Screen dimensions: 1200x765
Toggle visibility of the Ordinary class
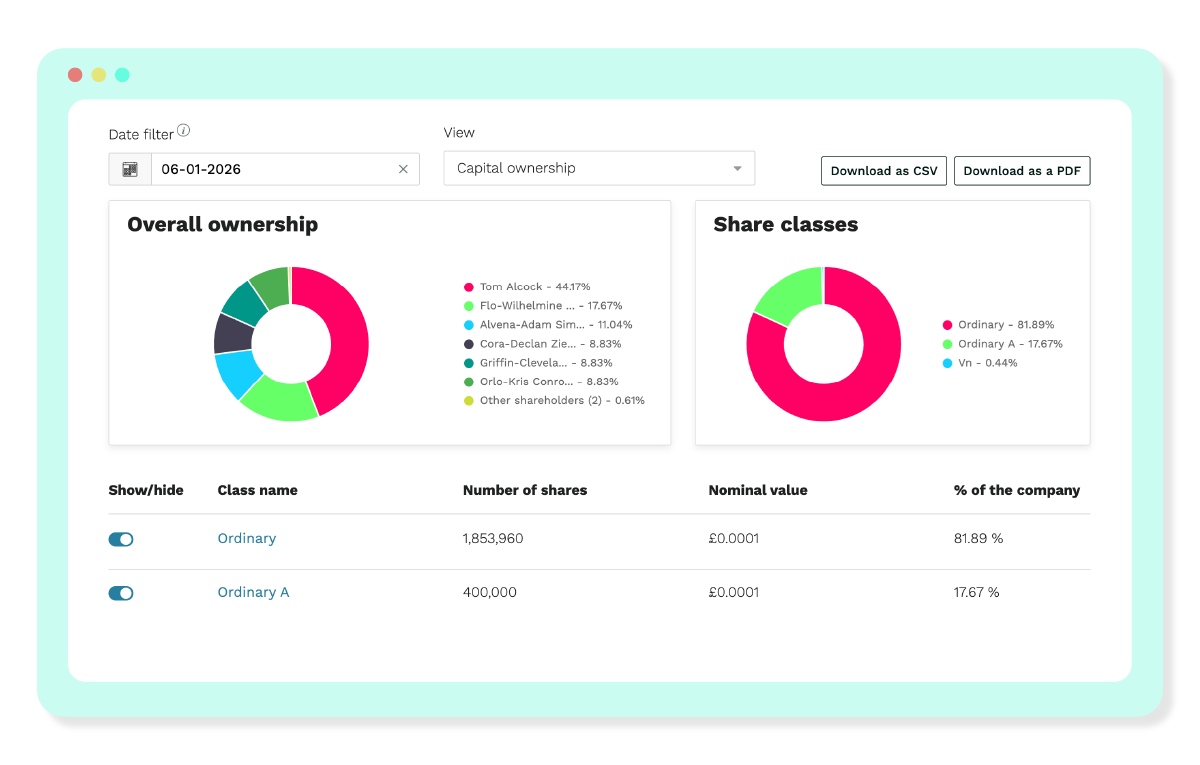[121, 539]
